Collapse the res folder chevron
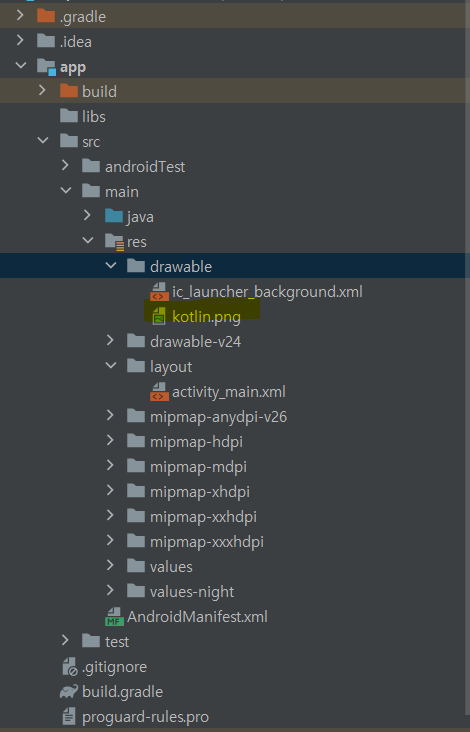 pos(88,241)
